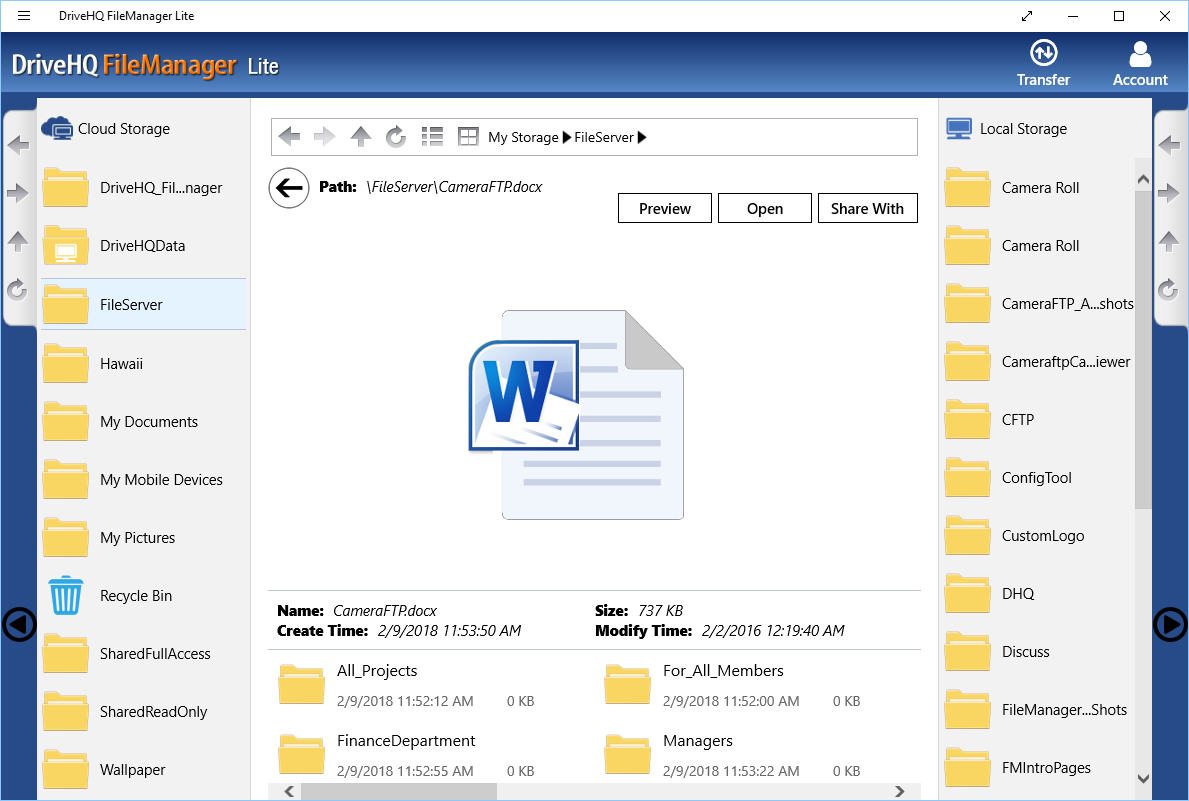Open CameraFTP.docx with the Open button

[764, 208]
